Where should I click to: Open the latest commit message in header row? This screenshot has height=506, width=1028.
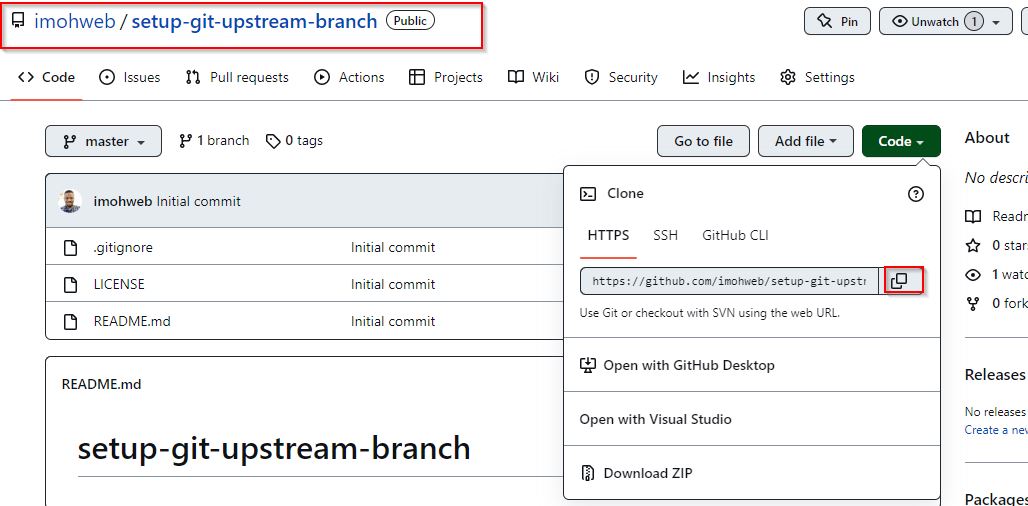click(199, 202)
